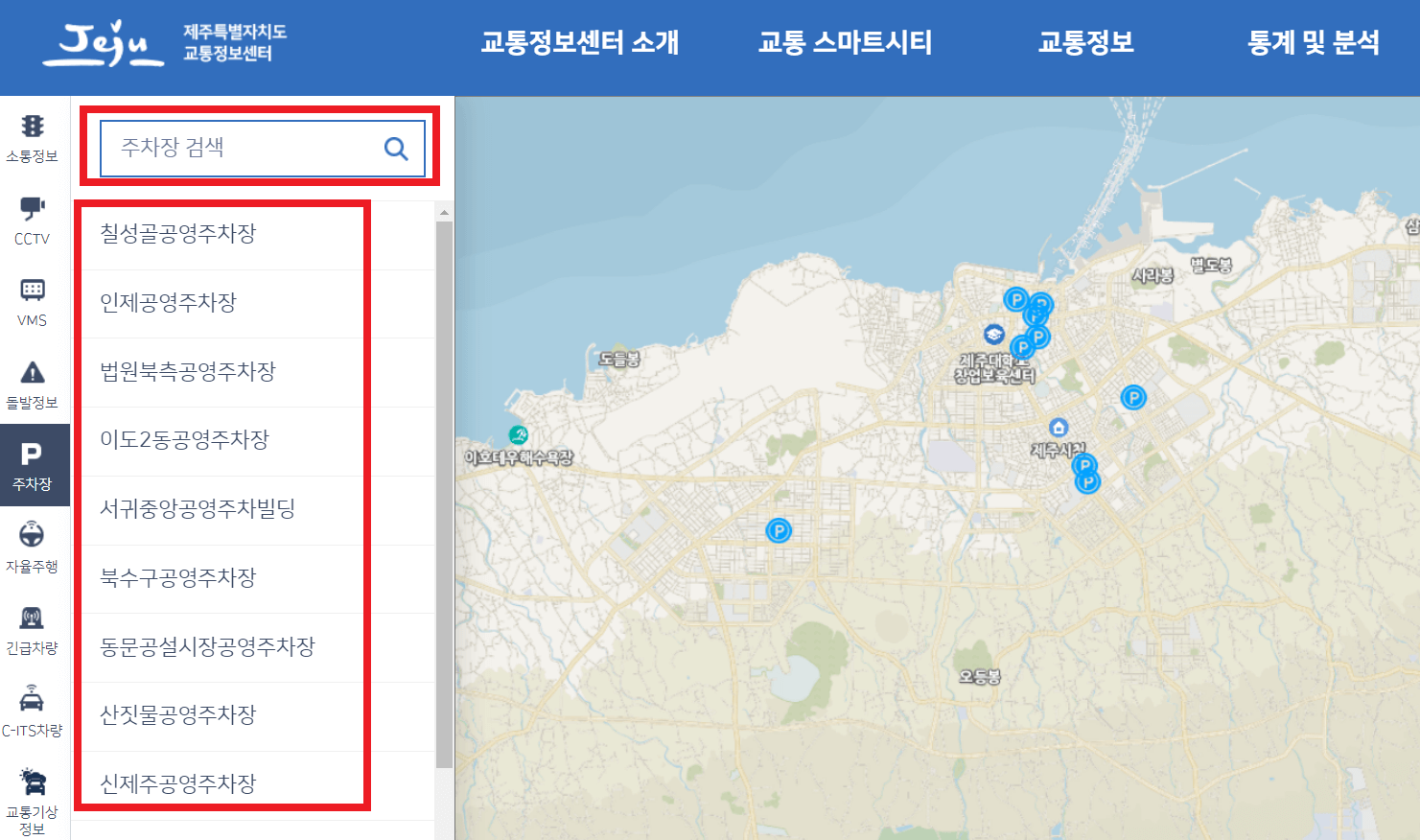The width and height of the screenshot is (1420, 840).
Task: Click the parking marker near 제주시청 on the map
Action: (1083, 463)
